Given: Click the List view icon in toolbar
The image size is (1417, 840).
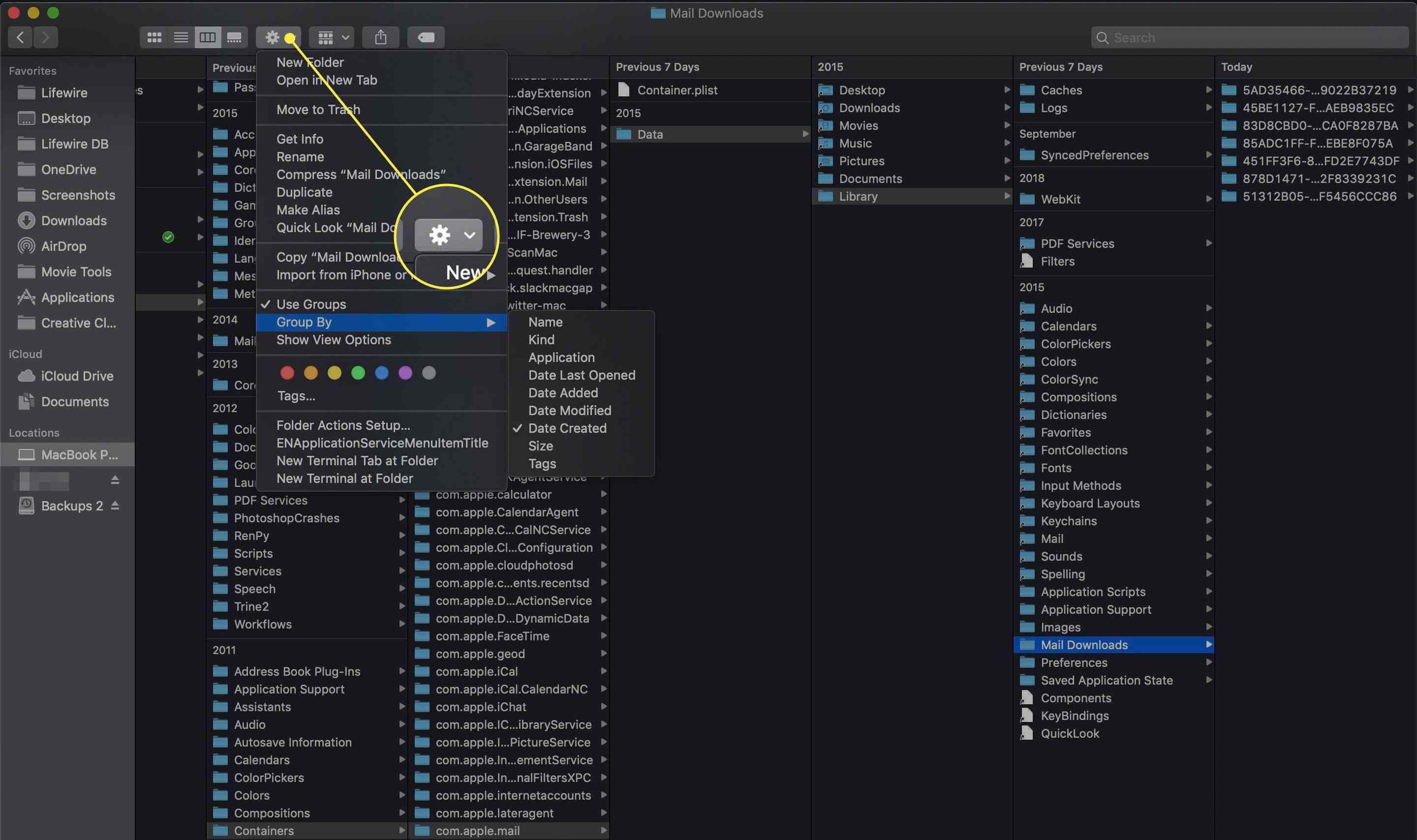Looking at the screenshot, I should [x=180, y=37].
